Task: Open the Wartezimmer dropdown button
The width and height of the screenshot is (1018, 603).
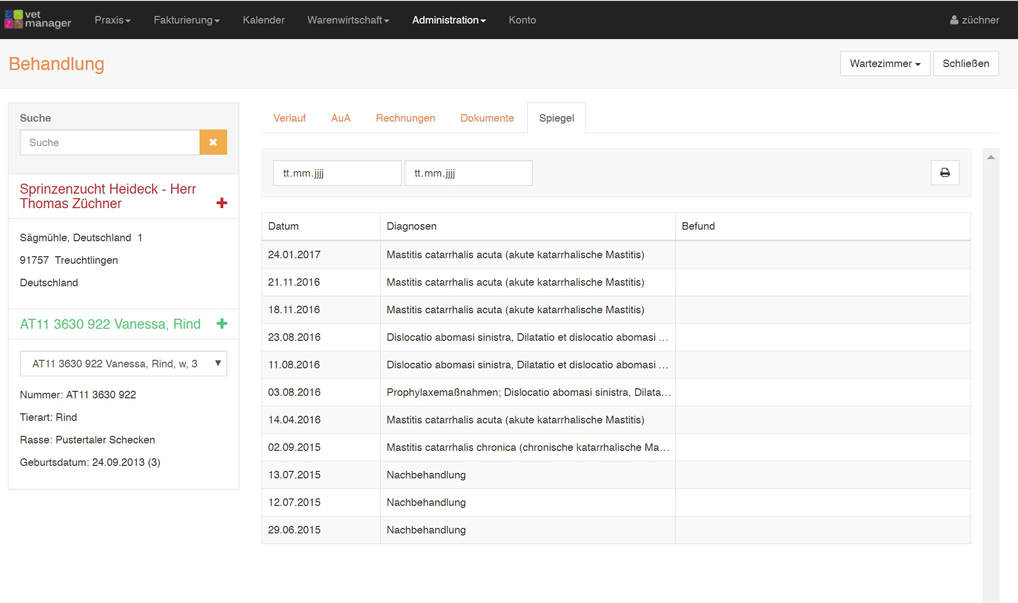Action: [x=884, y=64]
